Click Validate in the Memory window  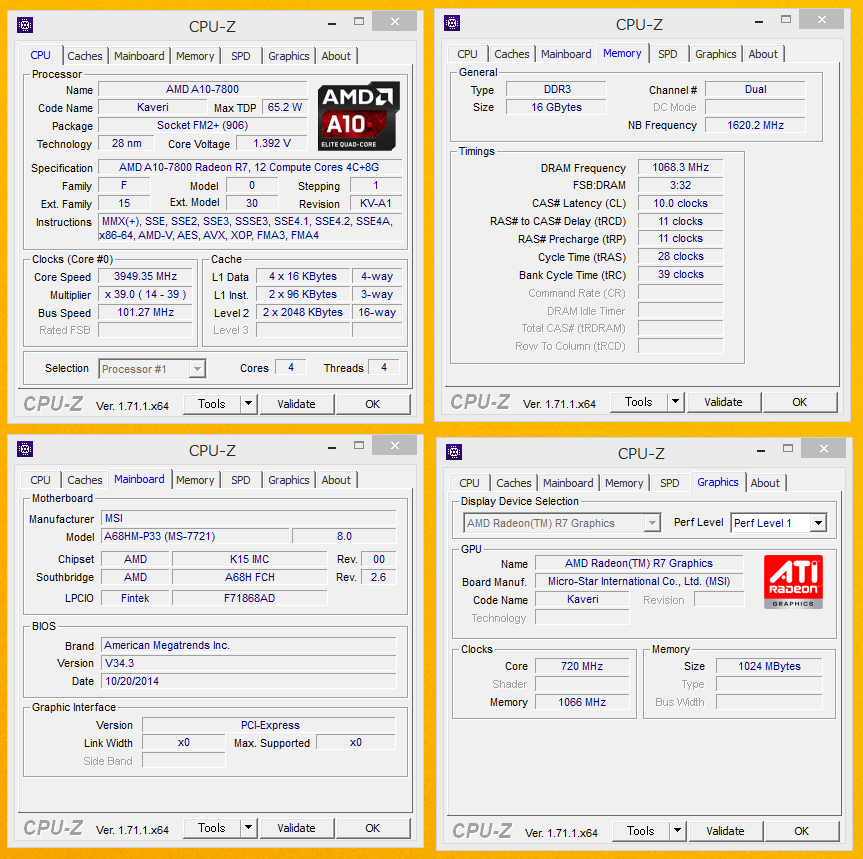pyautogui.click(x=724, y=402)
